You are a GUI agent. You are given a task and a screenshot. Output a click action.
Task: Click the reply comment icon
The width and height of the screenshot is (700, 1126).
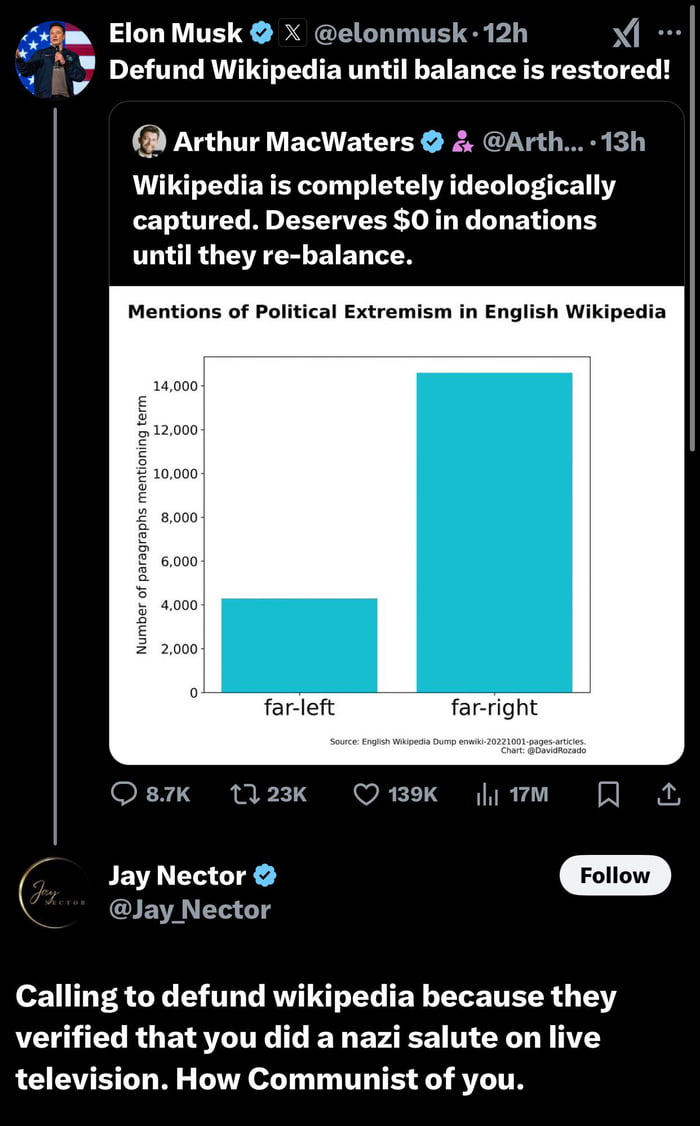tap(124, 794)
